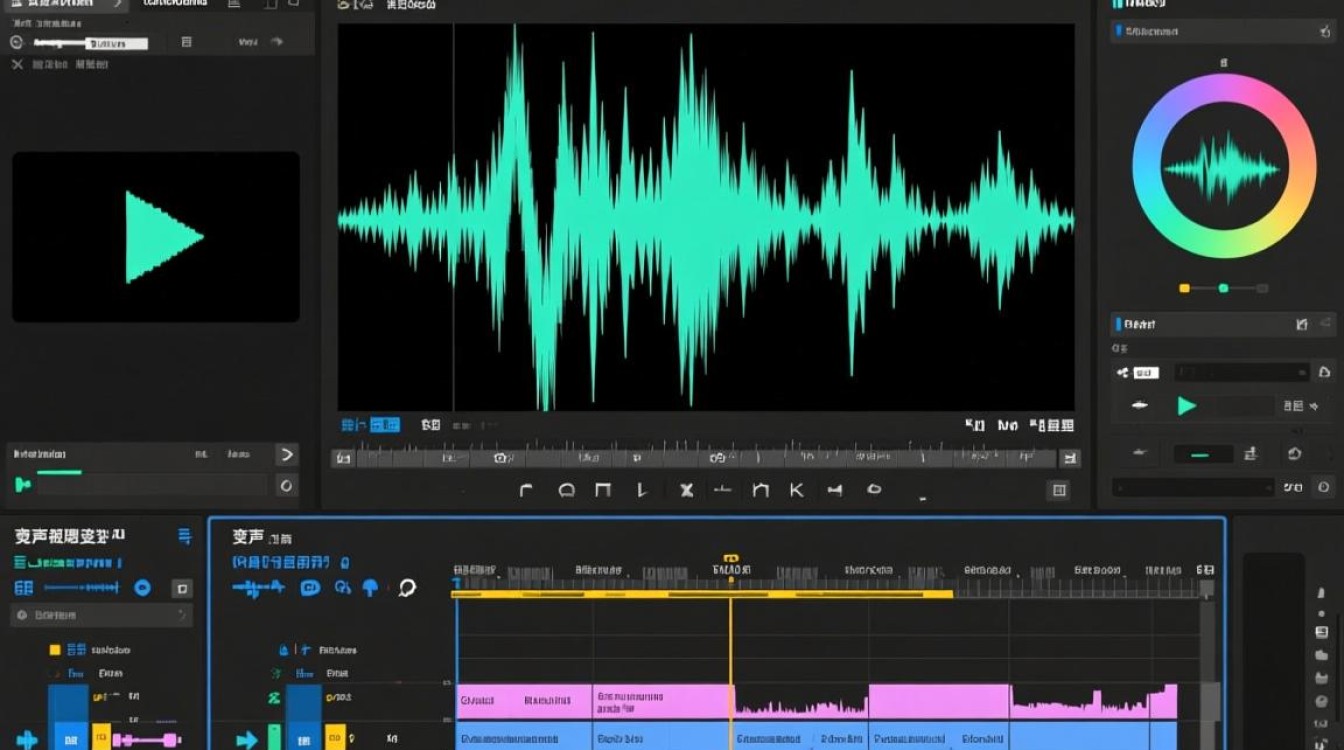The height and width of the screenshot is (750, 1344).
Task: Open the dark dropdown field in right panel
Action: point(1240,373)
